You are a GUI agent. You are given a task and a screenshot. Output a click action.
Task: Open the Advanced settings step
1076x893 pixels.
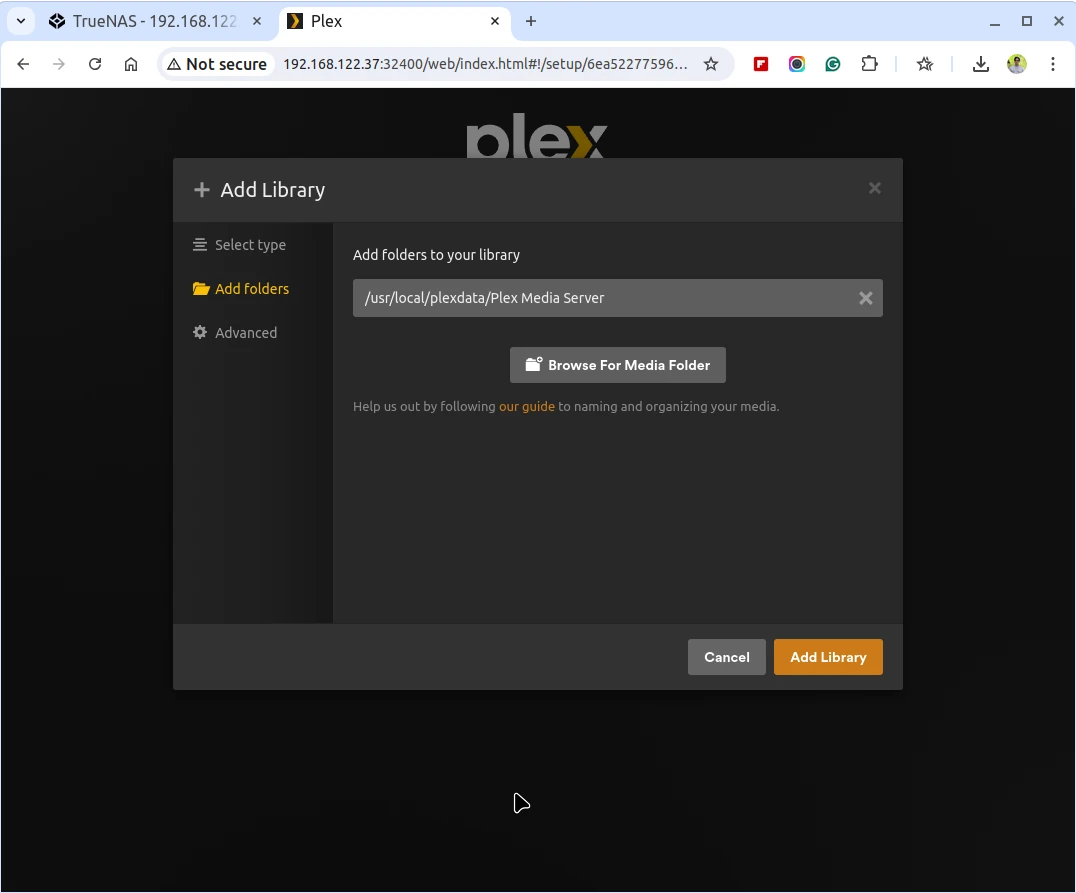point(235,333)
